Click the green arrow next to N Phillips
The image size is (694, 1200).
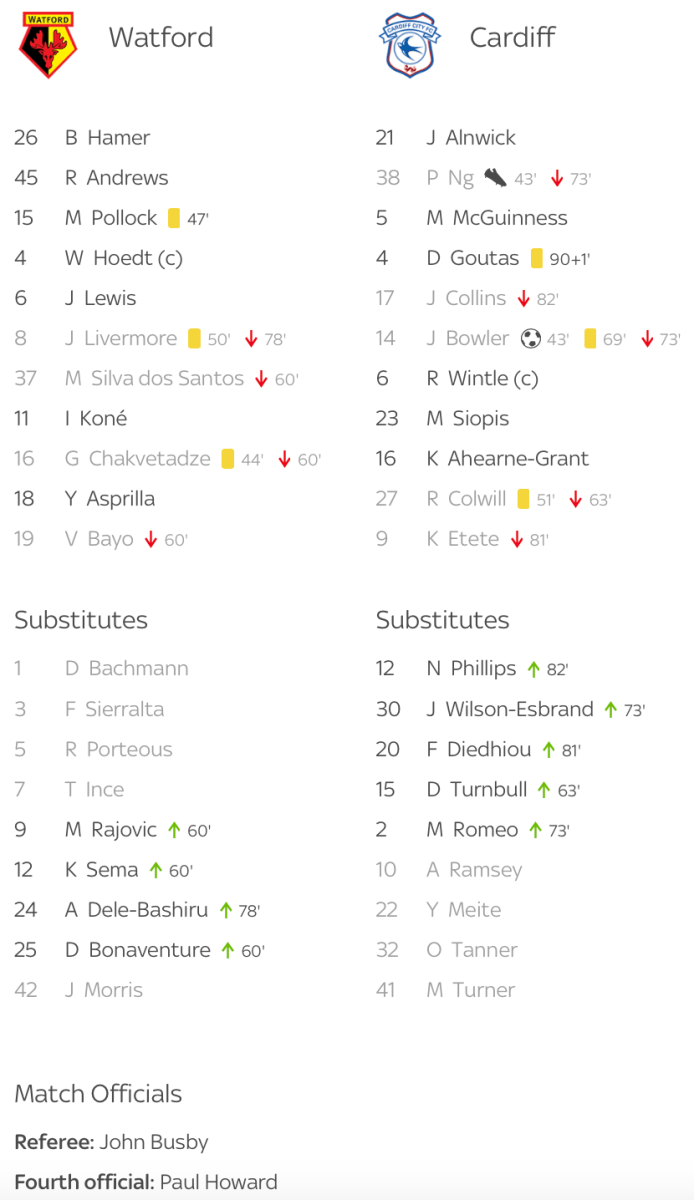533,669
